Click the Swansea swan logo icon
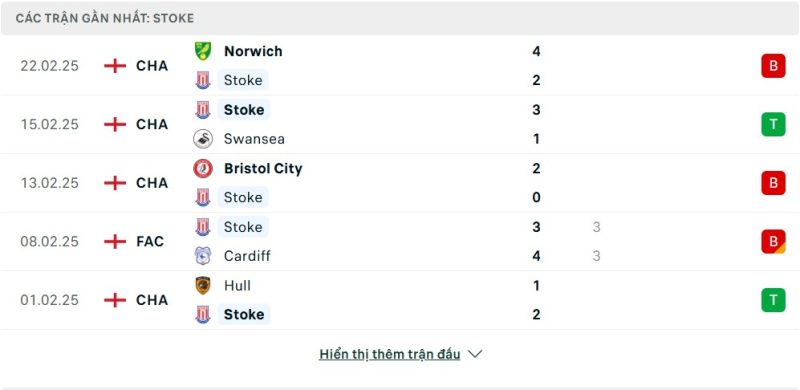 click(203, 139)
